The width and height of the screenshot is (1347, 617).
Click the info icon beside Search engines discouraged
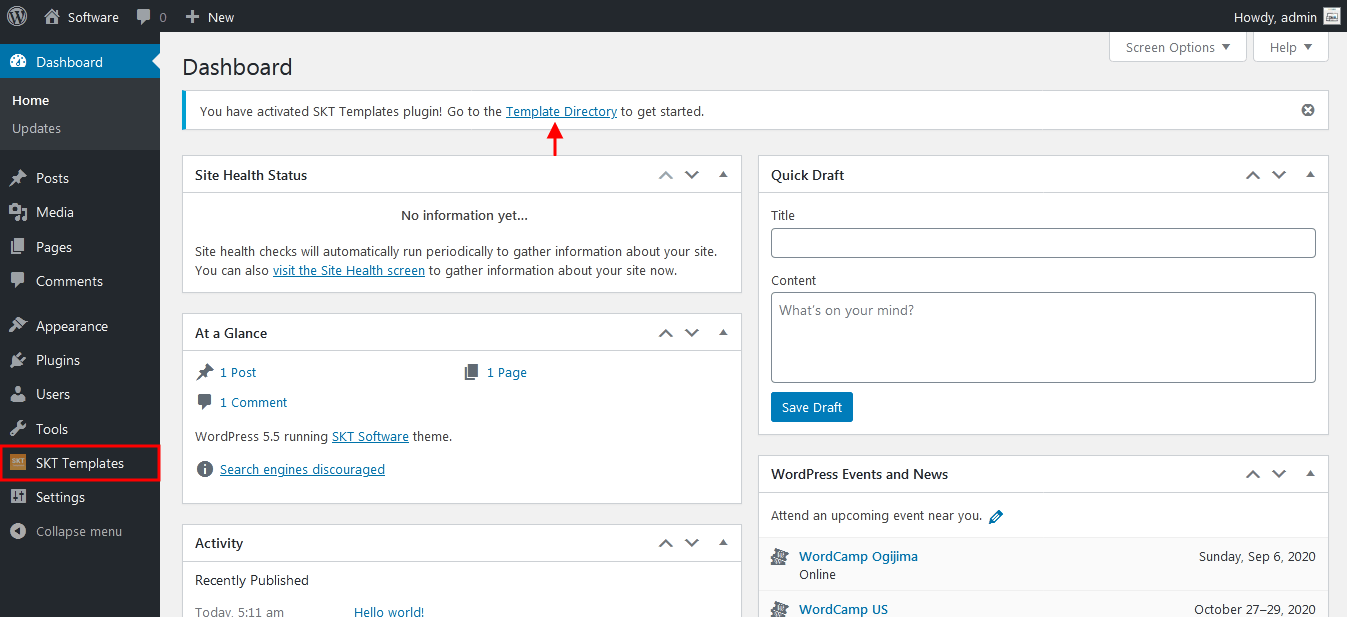point(205,469)
